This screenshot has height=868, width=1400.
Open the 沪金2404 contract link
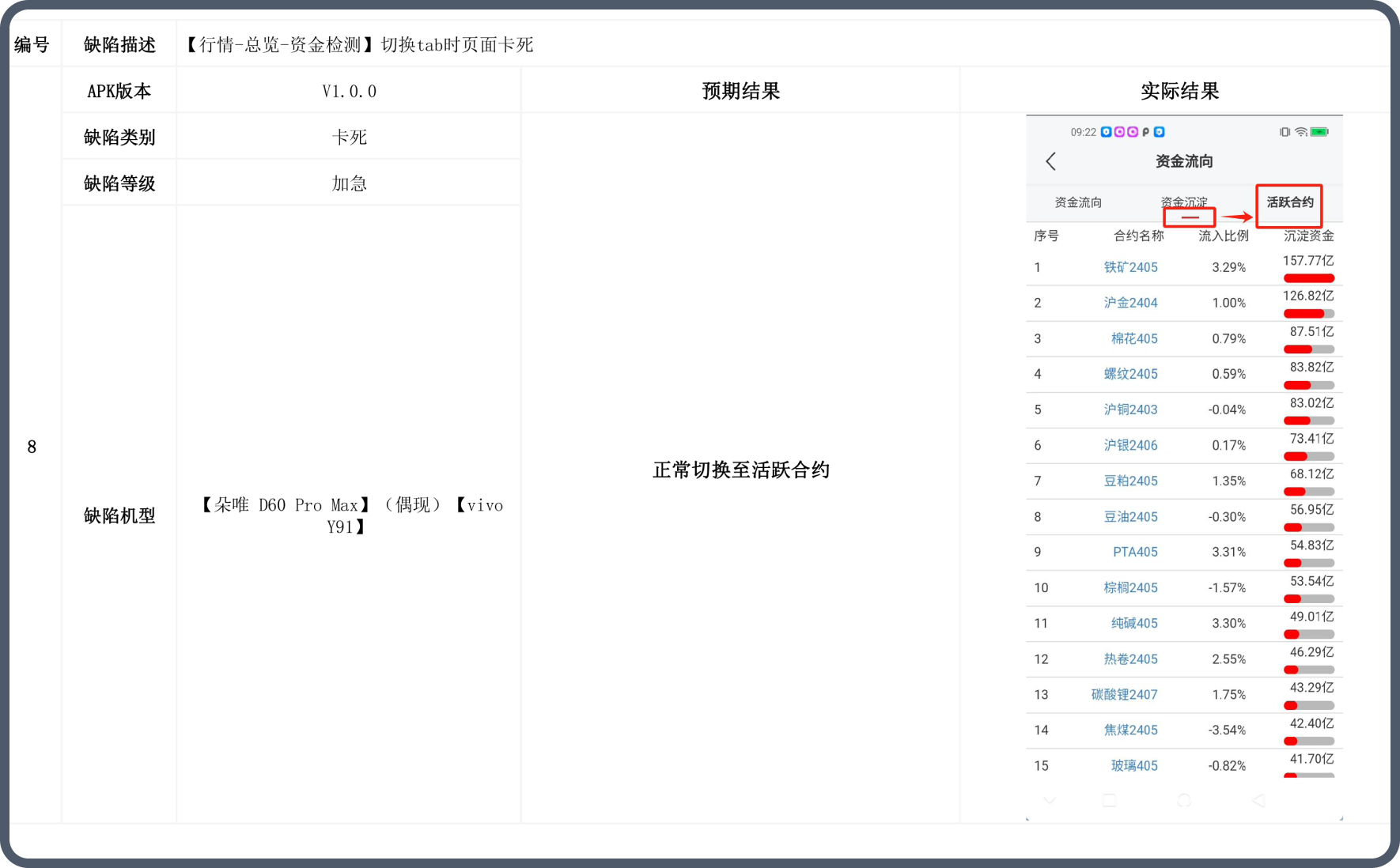(x=1130, y=303)
